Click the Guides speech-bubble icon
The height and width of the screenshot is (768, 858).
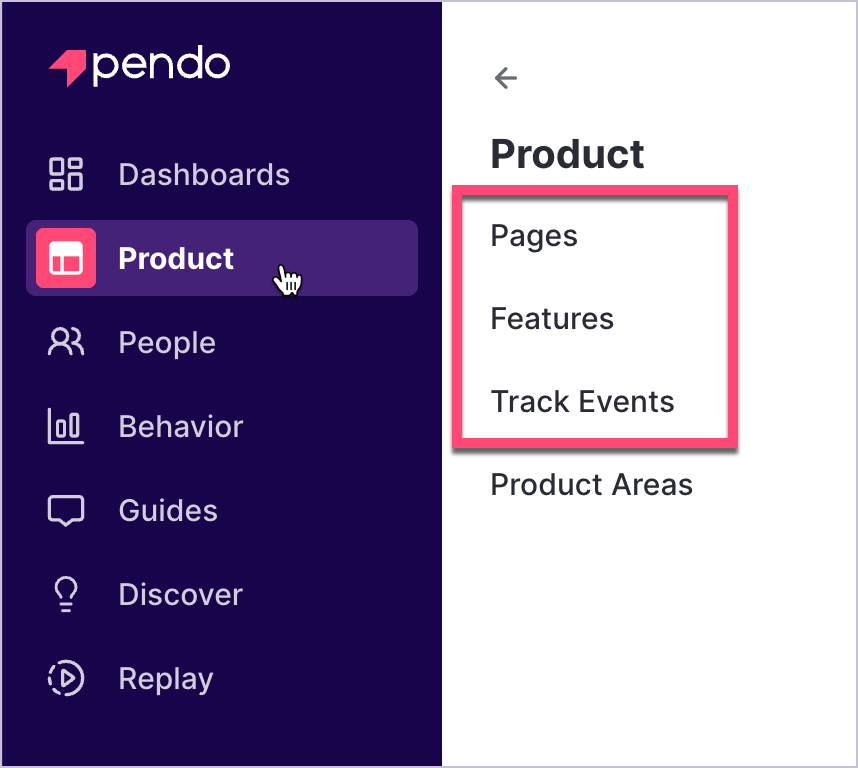(65, 510)
